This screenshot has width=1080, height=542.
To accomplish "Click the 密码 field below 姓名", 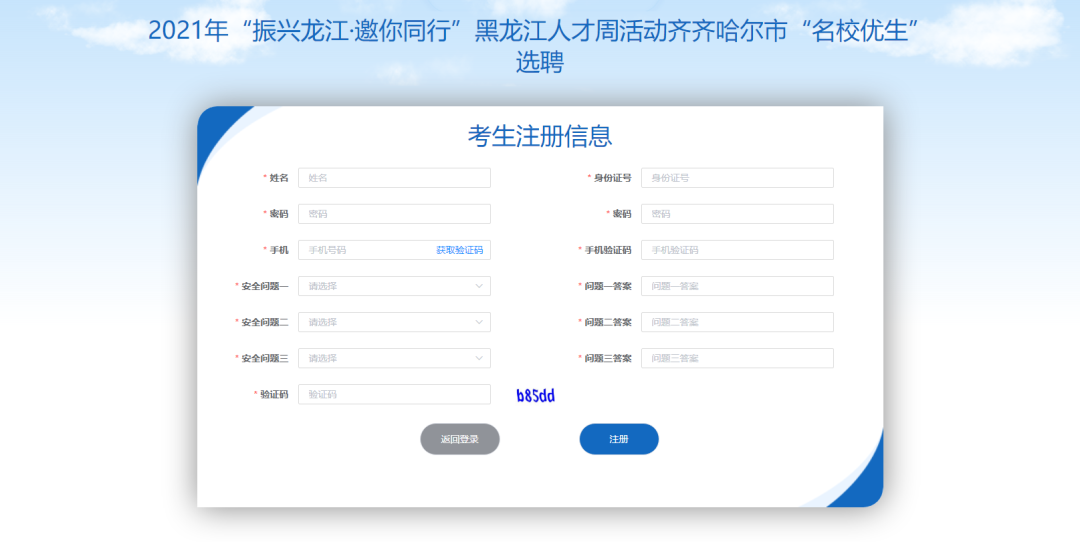I will tap(394, 214).
